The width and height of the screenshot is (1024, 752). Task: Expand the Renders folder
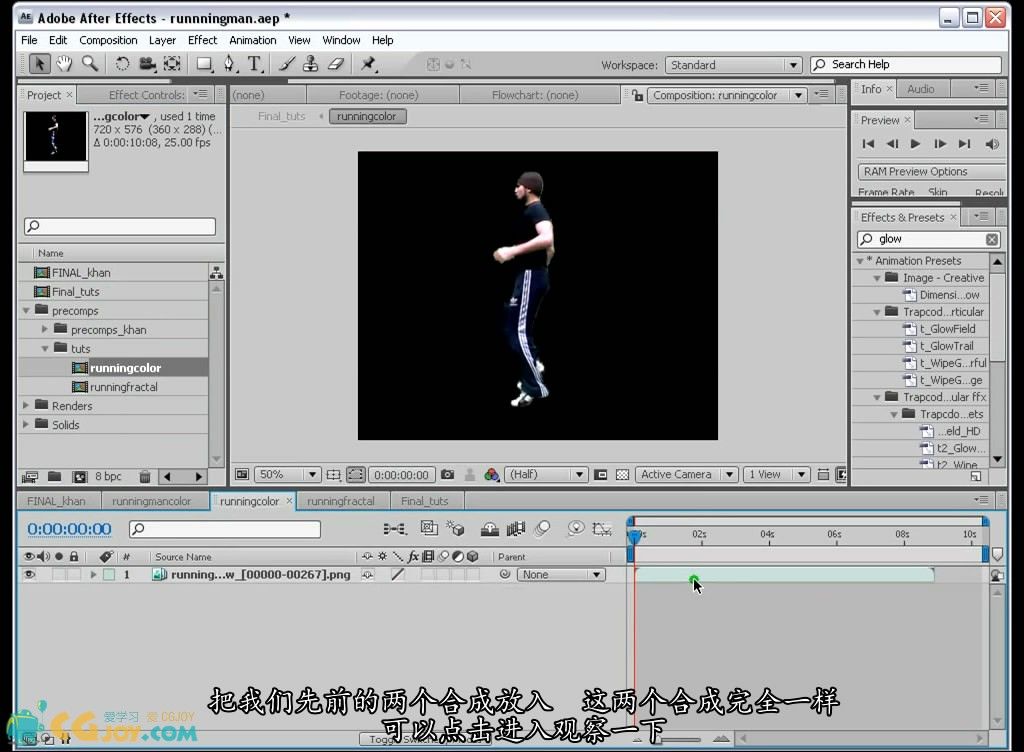click(27, 405)
